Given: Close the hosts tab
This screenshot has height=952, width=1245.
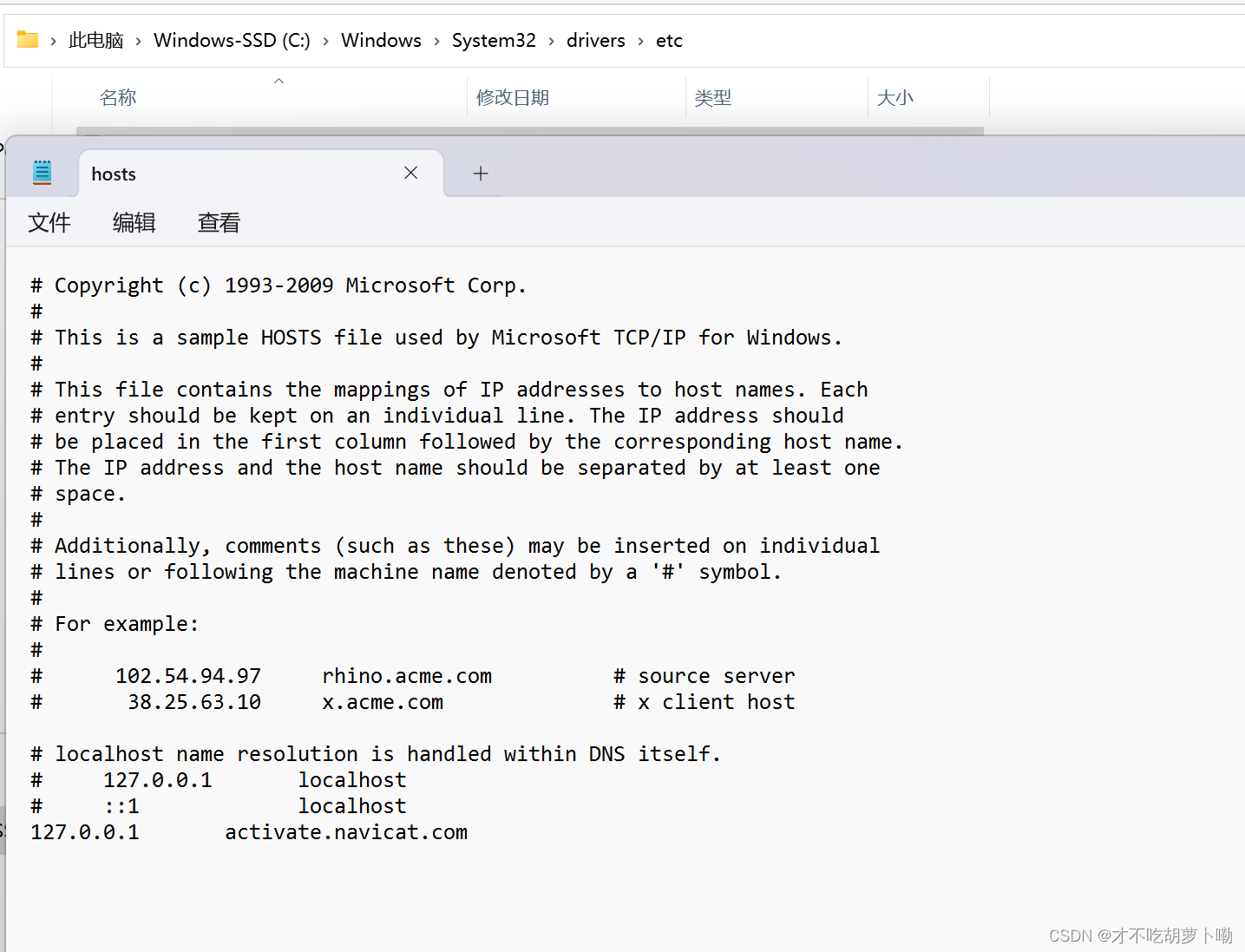Looking at the screenshot, I should coord(411,173).
